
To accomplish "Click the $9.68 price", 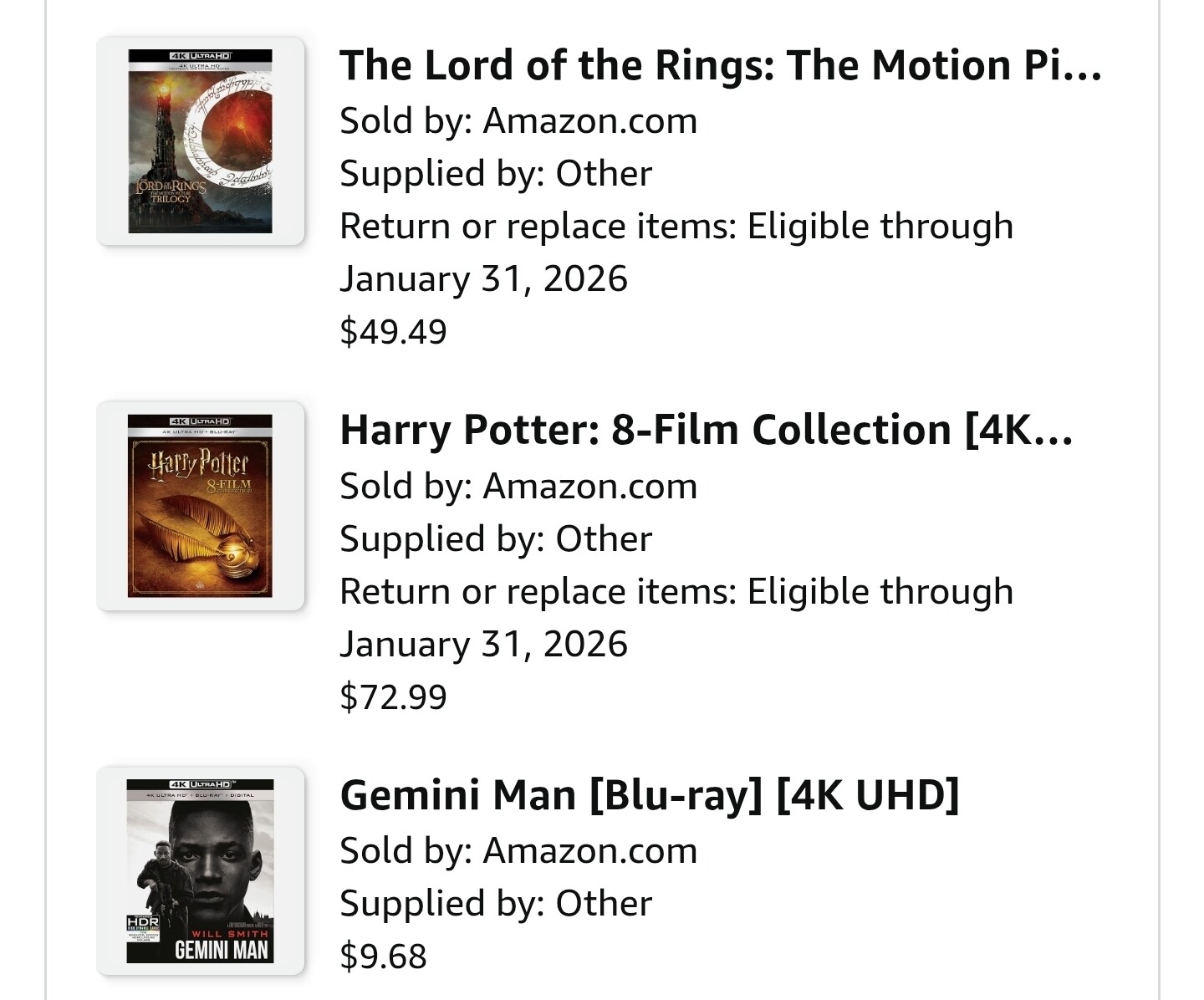I will pyautogui.click(x=383, y=956).
